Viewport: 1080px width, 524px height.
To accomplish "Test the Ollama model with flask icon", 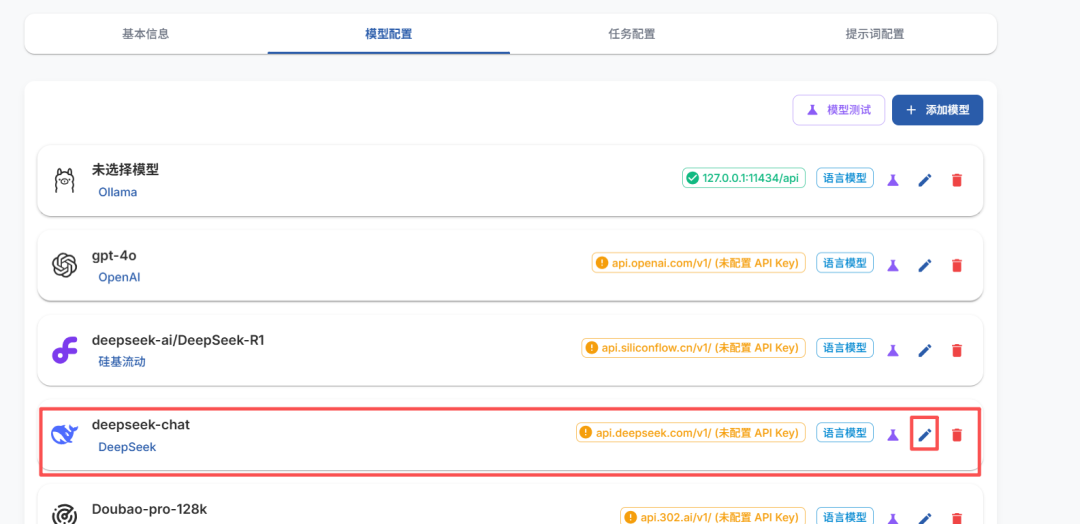I will click(x=893, y=180).
